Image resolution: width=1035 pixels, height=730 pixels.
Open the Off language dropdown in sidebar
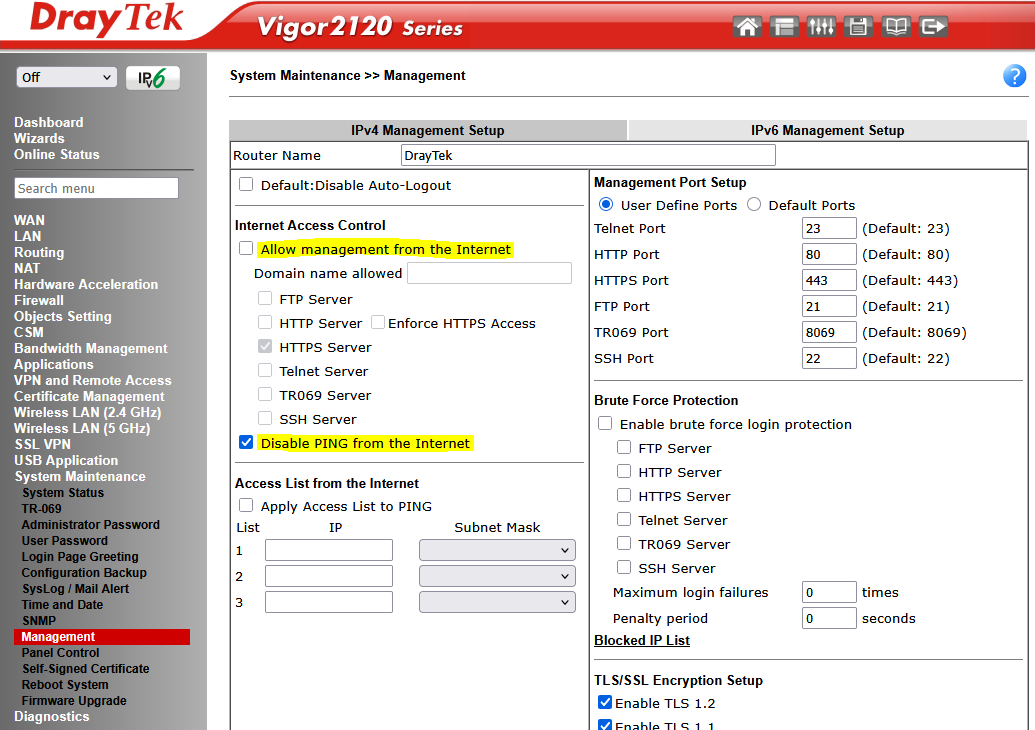pyautogui.click(x=67, y=77)
